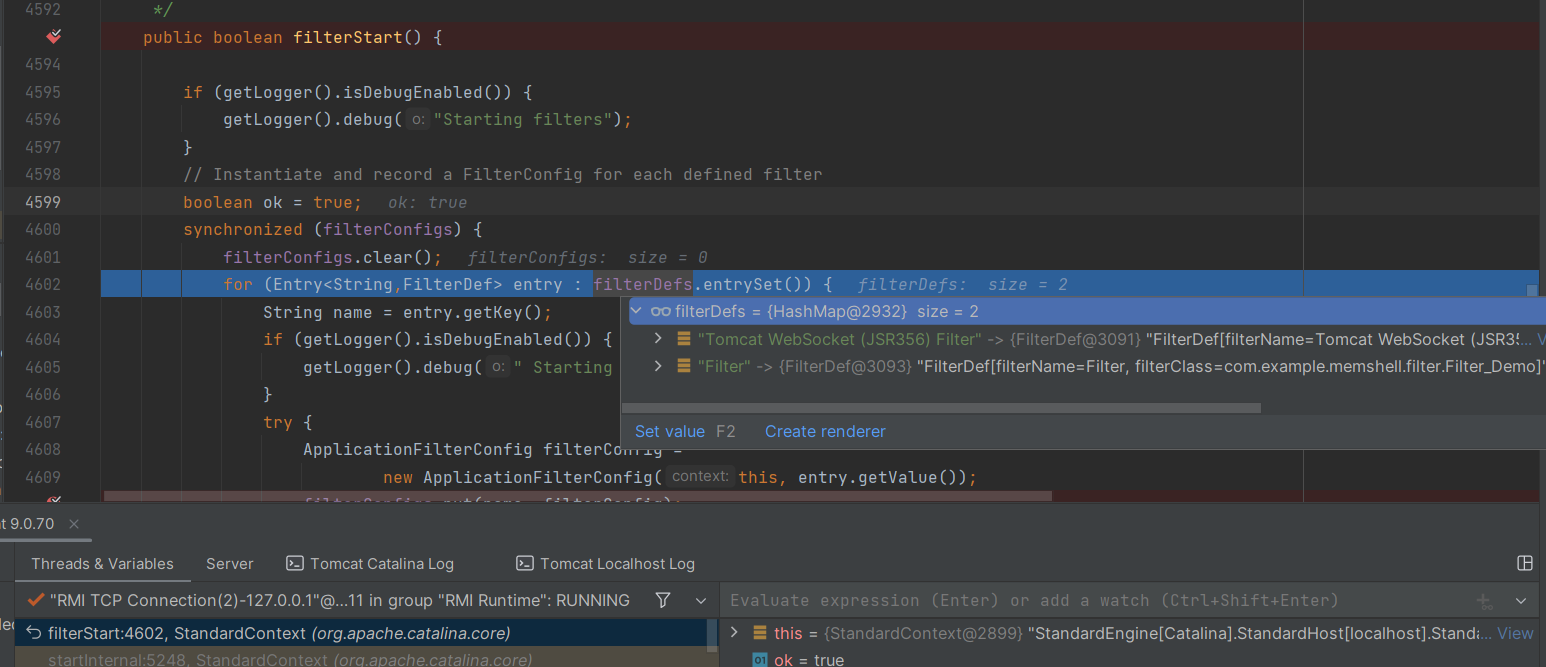Click the primitive type icon beside 'ok'

tap(759, 660)
